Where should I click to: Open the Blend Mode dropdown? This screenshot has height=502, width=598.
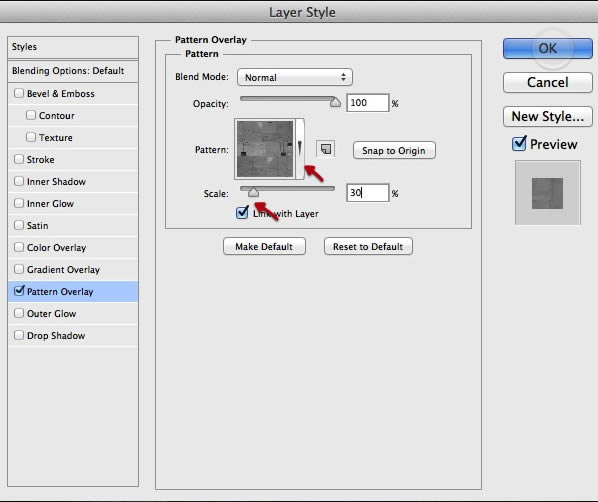(x=294, y=77)
